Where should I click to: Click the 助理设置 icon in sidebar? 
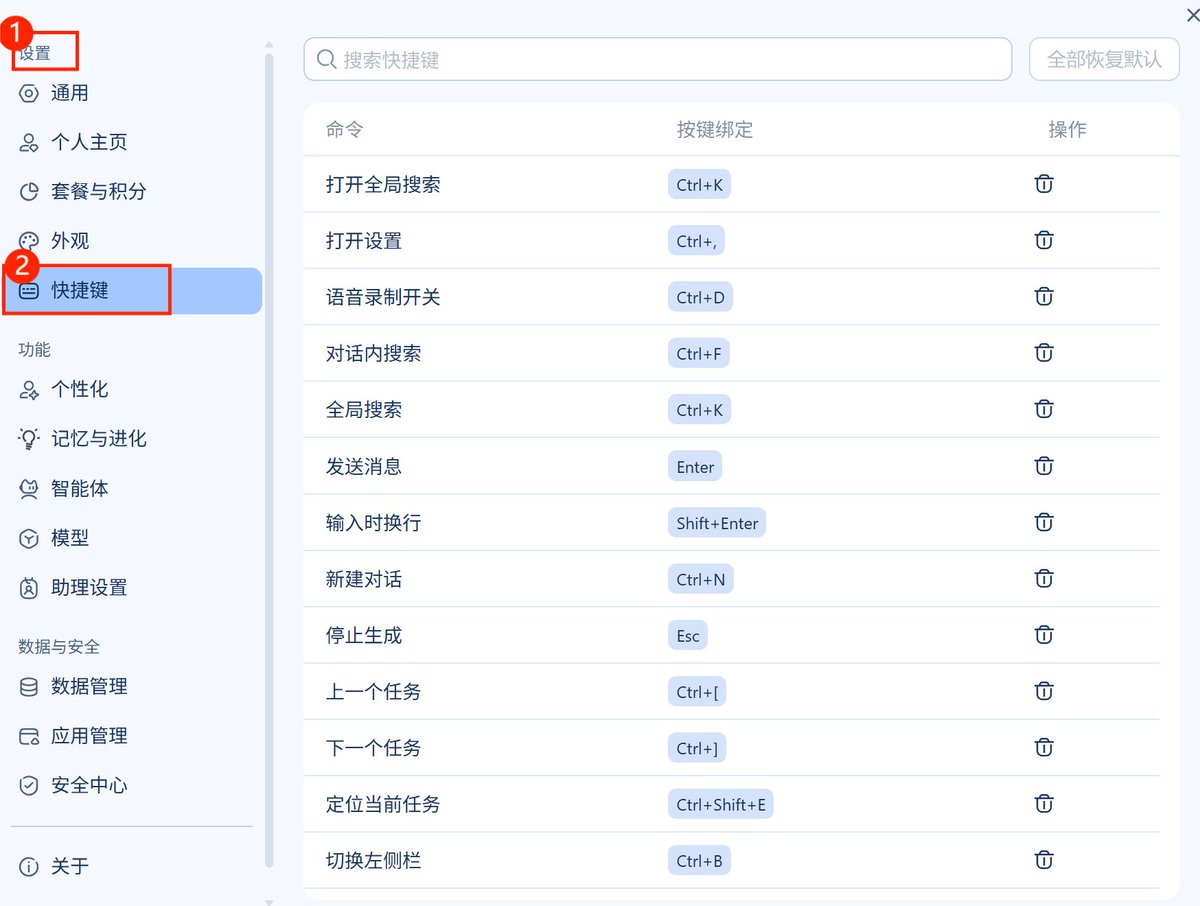[x=29, y=588]
